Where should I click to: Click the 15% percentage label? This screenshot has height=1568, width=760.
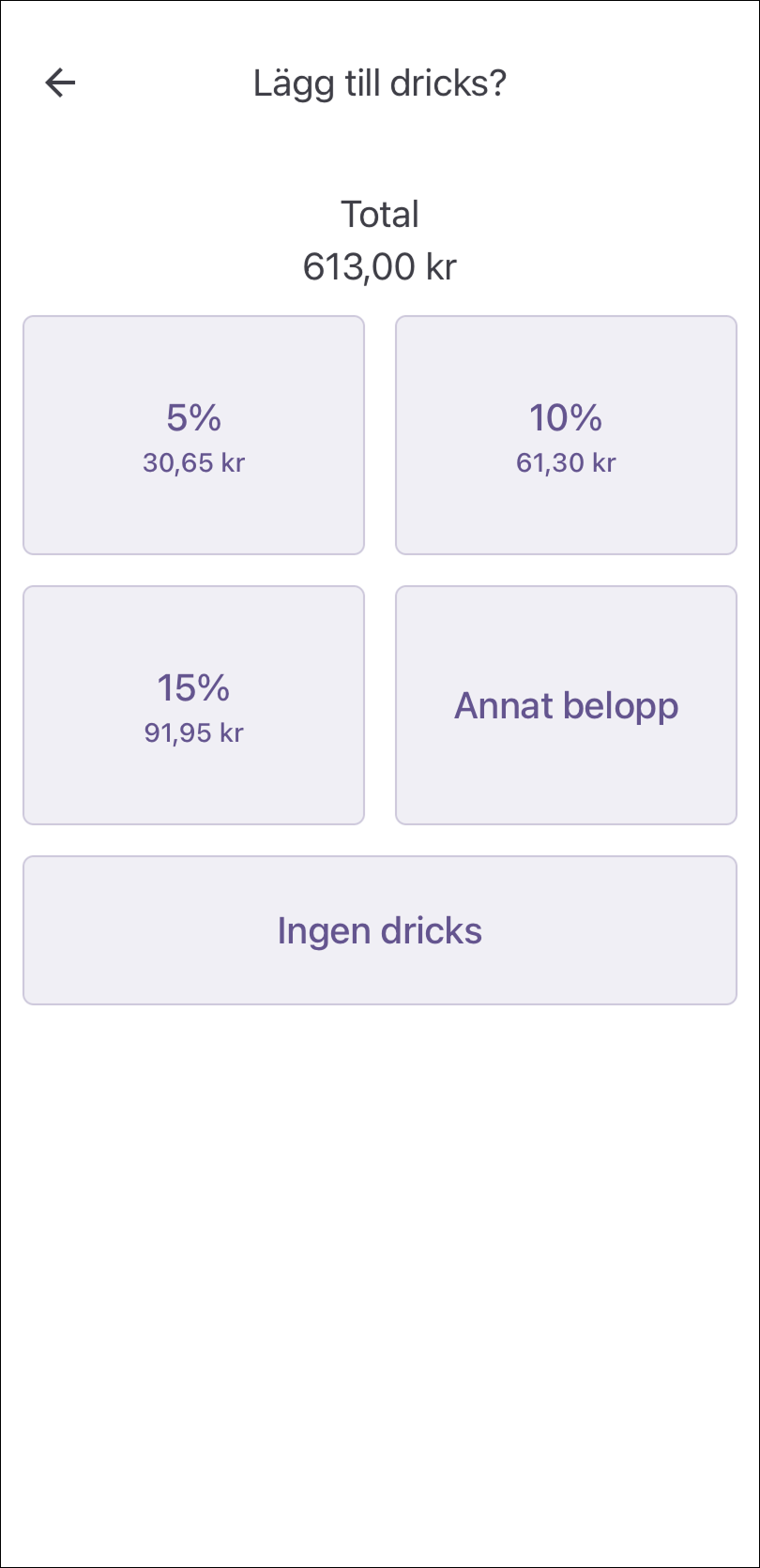193,688
